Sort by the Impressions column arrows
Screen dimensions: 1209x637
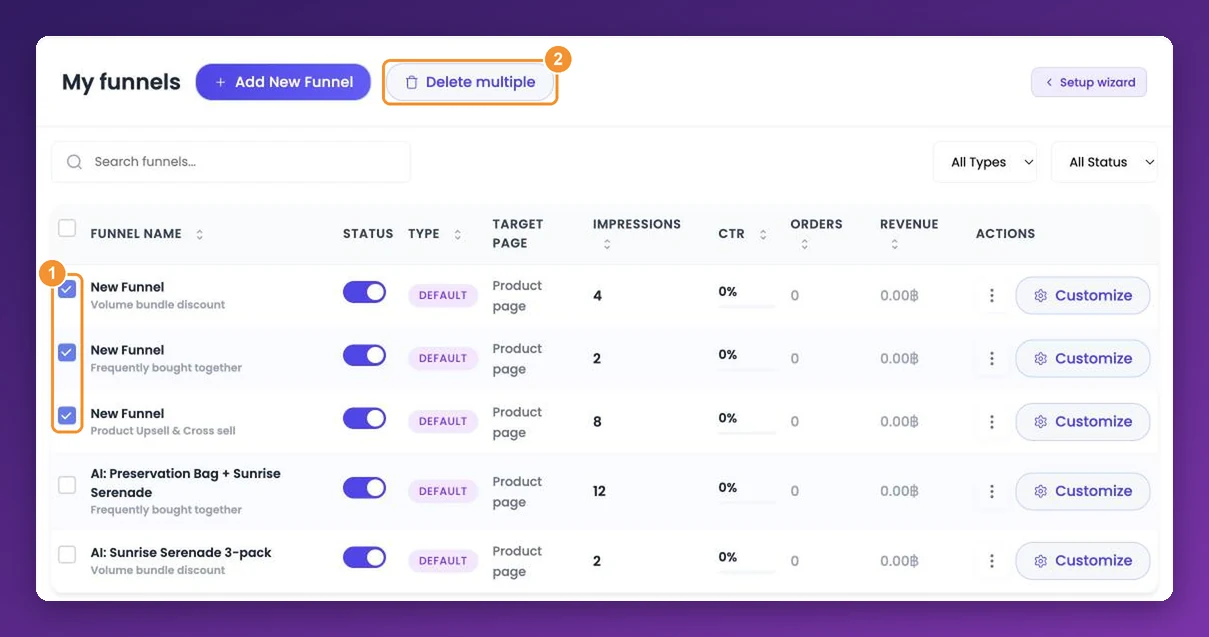606,244
